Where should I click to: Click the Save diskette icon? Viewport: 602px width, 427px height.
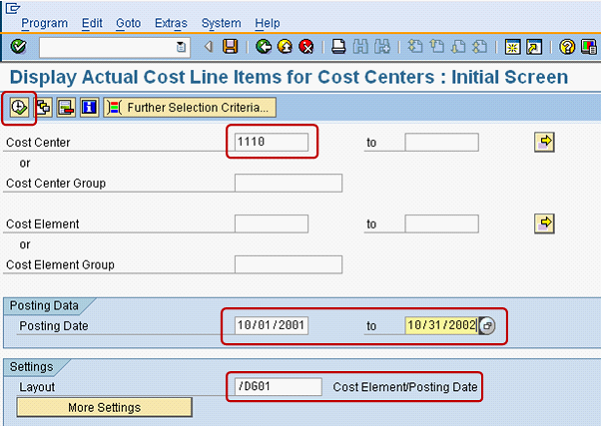(230, 46)
